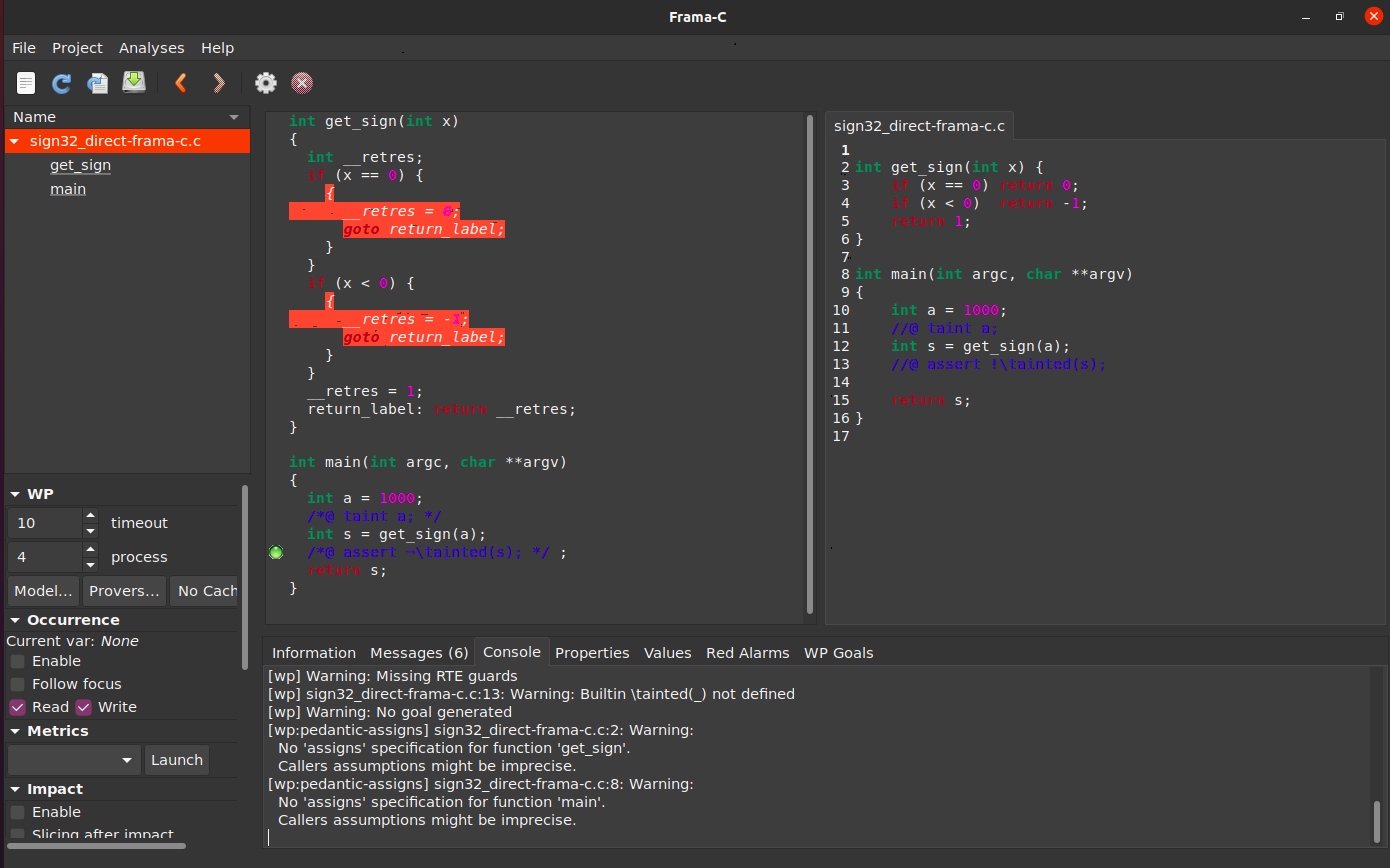The height and width of the screenshot is (868, 1390).
Task: Navigate forward with the orange right arrow
Action: click(x=219, y=83)
